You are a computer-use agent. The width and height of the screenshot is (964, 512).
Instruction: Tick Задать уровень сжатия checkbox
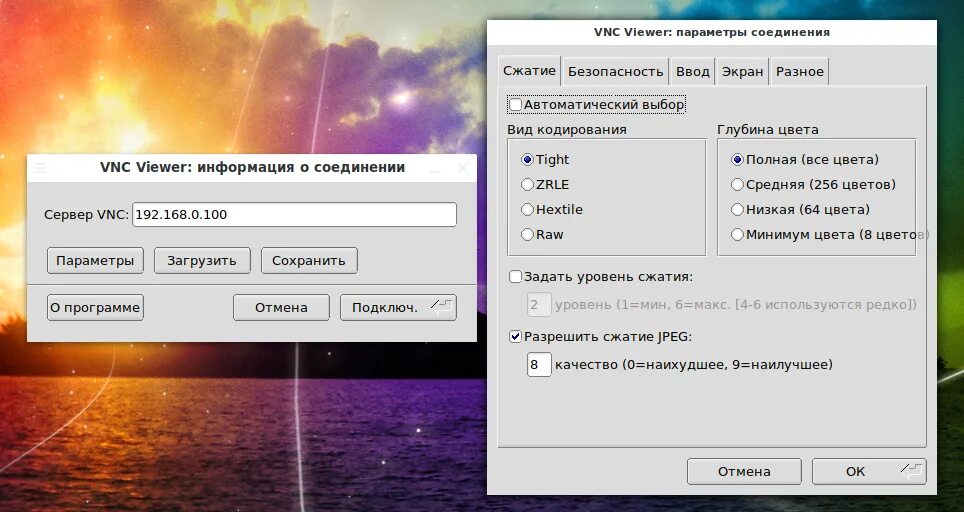(x=515, y=277)
